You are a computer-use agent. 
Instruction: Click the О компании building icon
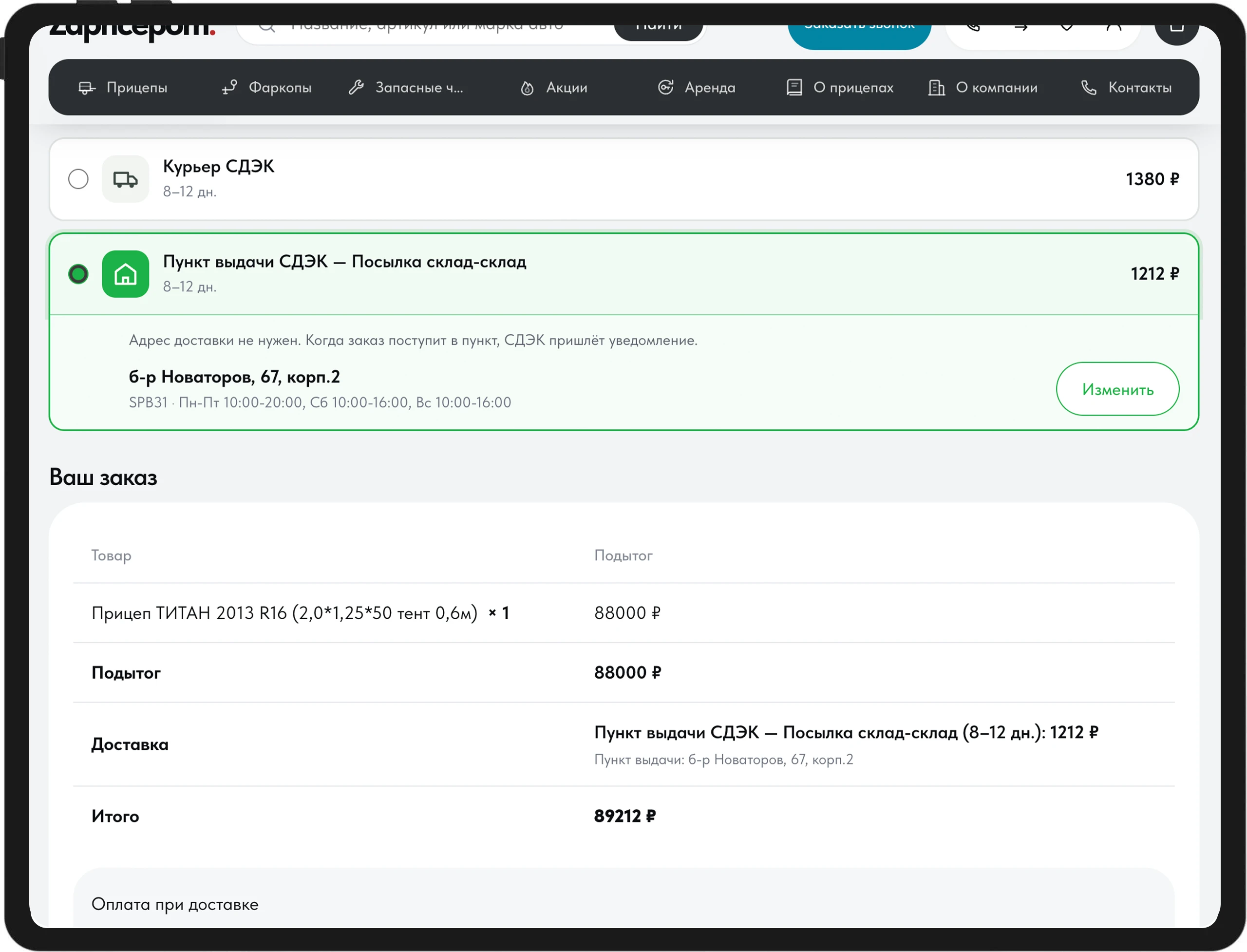(937, 88)
